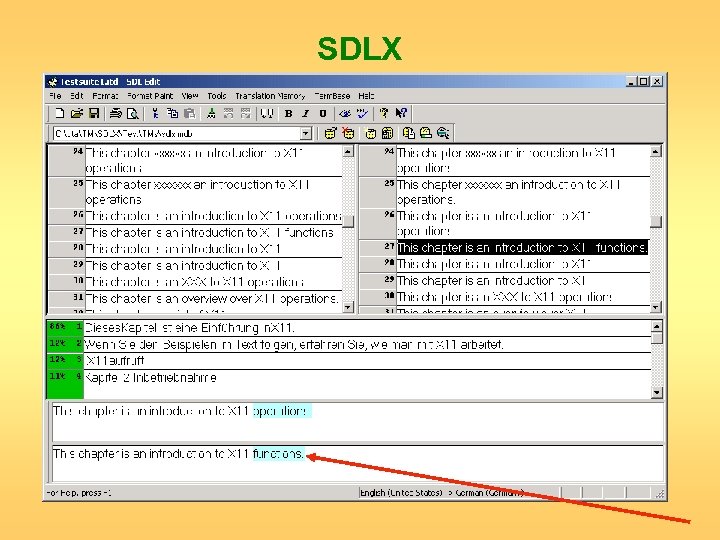Click right pane scrollbar down arrow
Image resolution: width=720 pixels, height=540 pixels.
(x=656, y=307)
